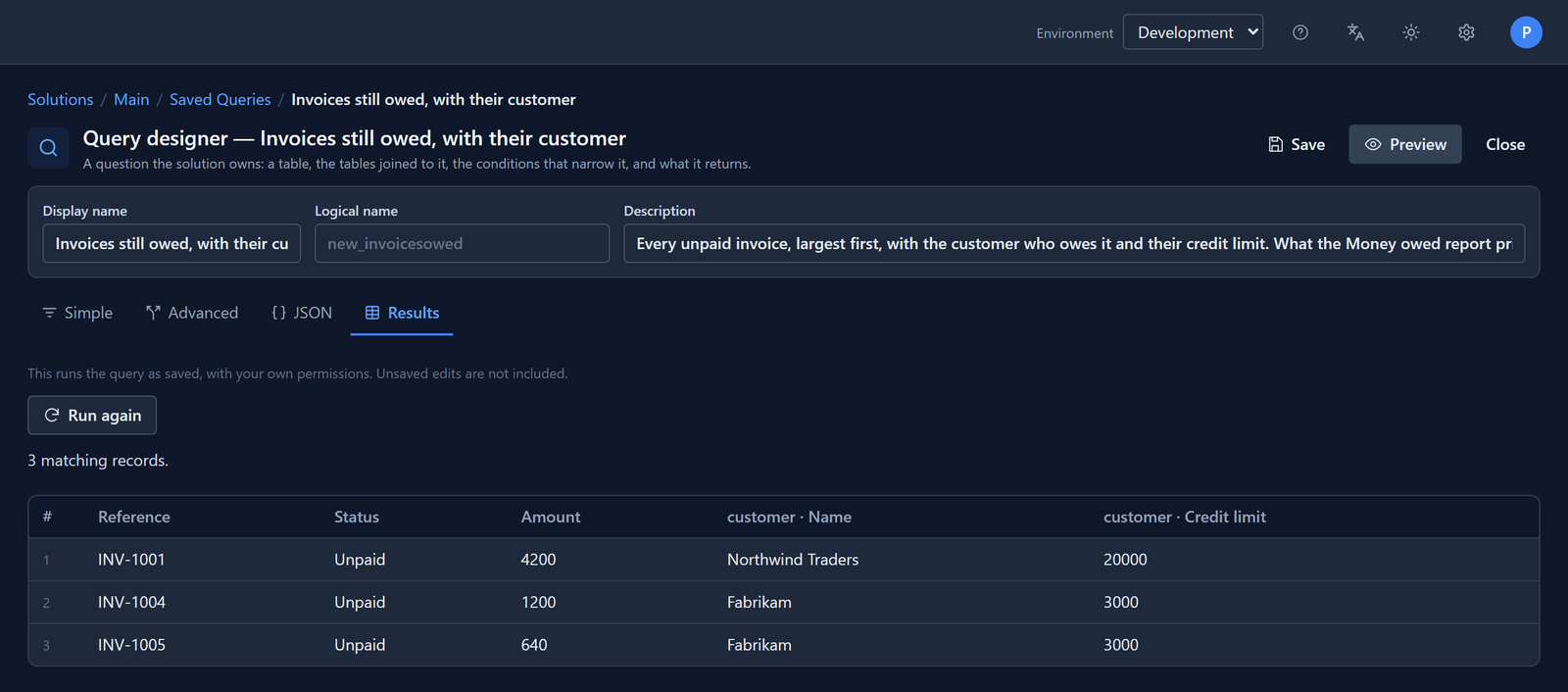This screenshot has height=692, width=1568.
Task: Go to the Main breadcrumb
Action: point(131,99)
